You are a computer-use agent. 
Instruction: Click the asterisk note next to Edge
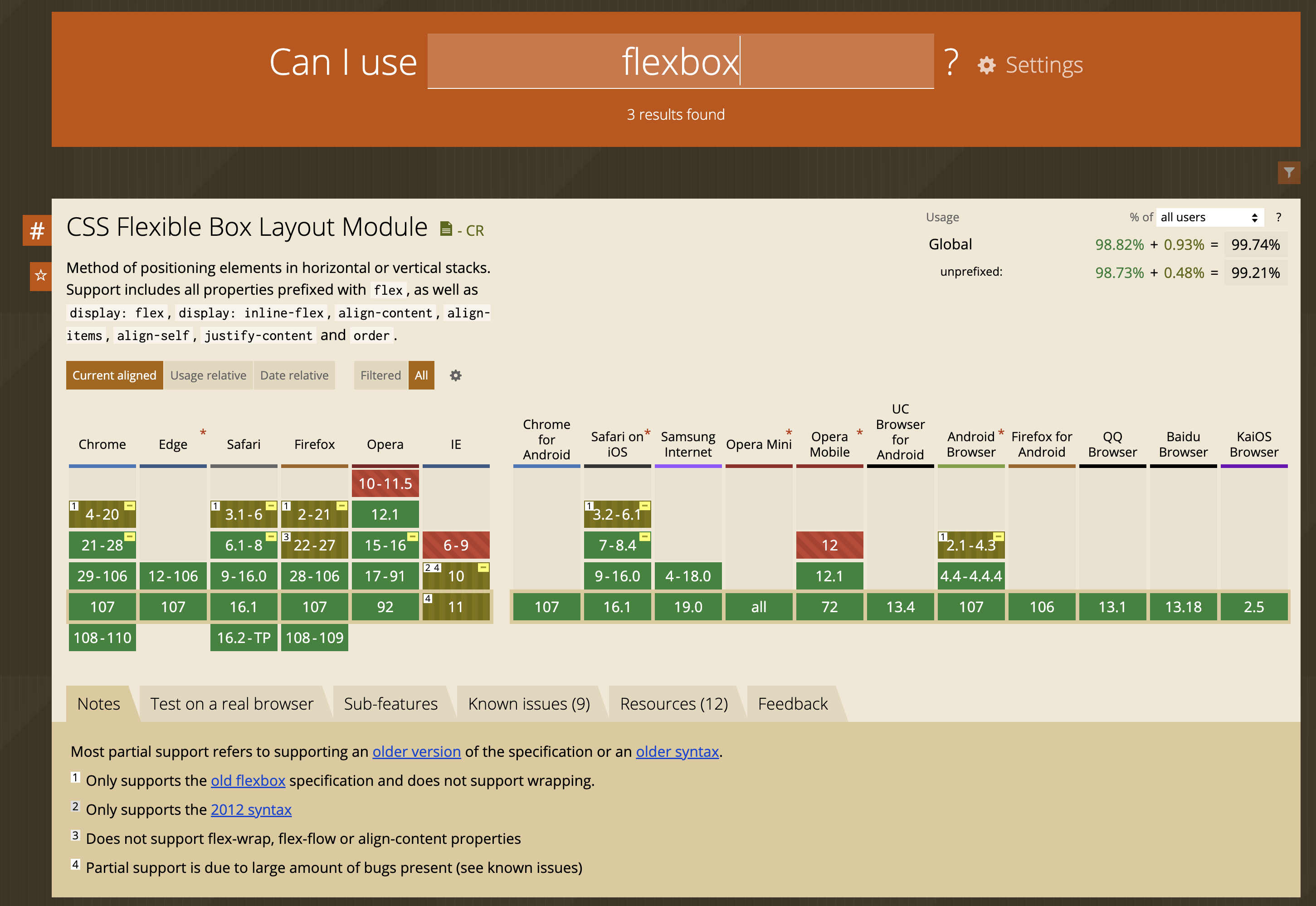click(x=203, y=433)
